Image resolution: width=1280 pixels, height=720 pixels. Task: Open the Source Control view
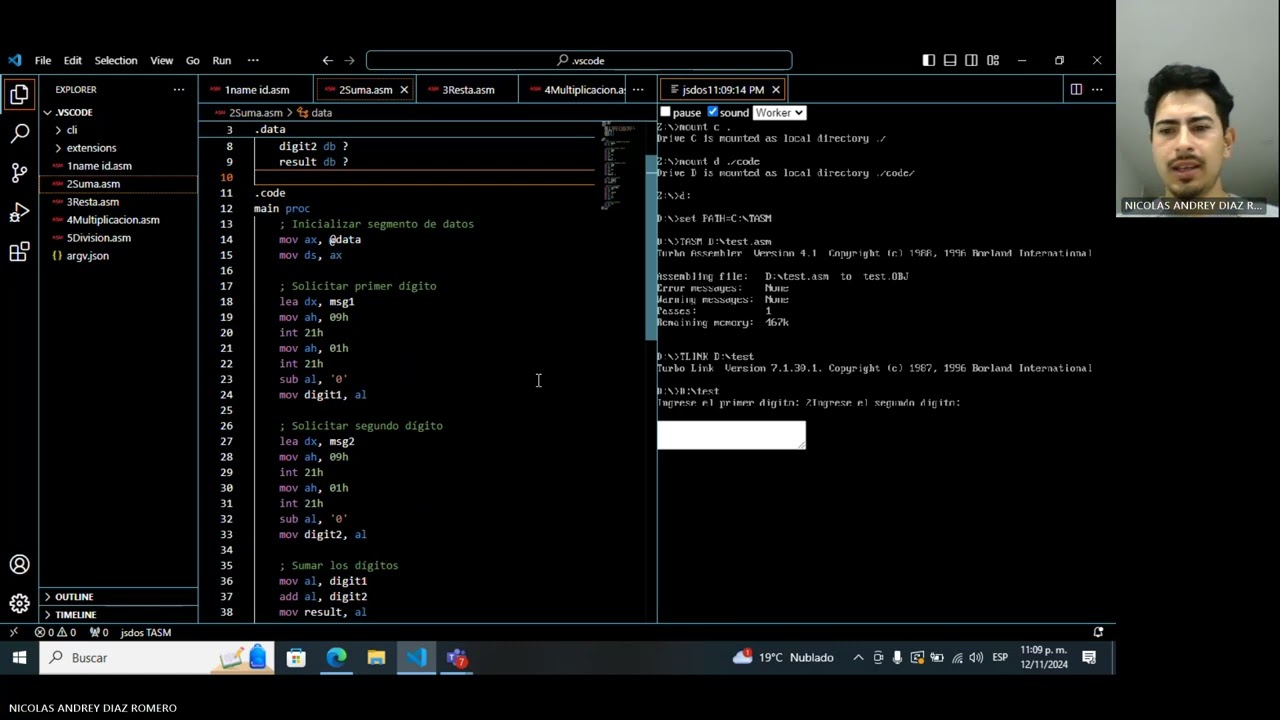point(19,173)
